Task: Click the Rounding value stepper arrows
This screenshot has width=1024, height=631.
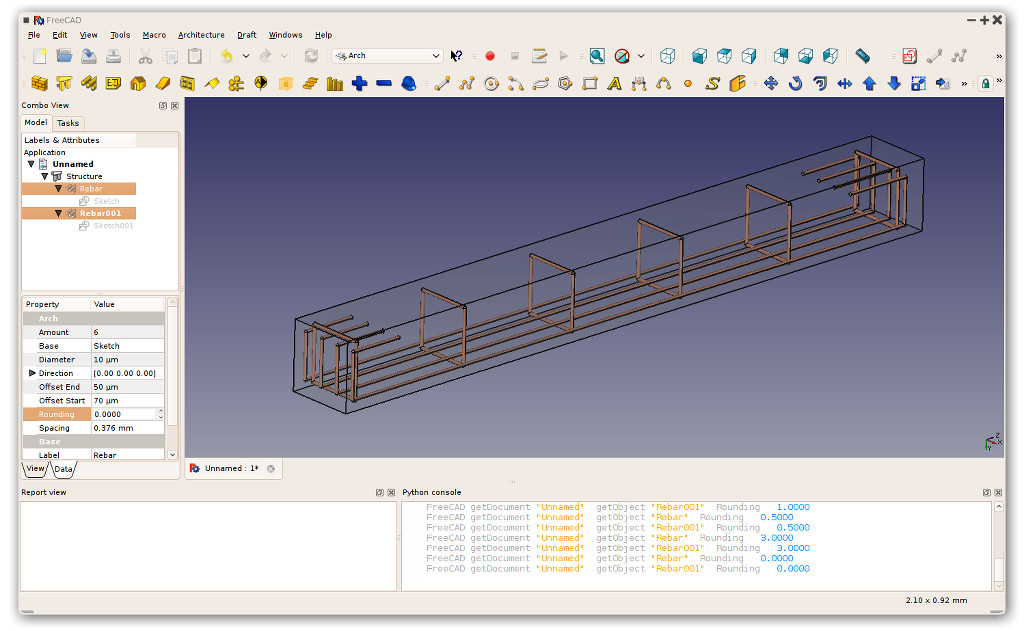Action: [161, 414]
